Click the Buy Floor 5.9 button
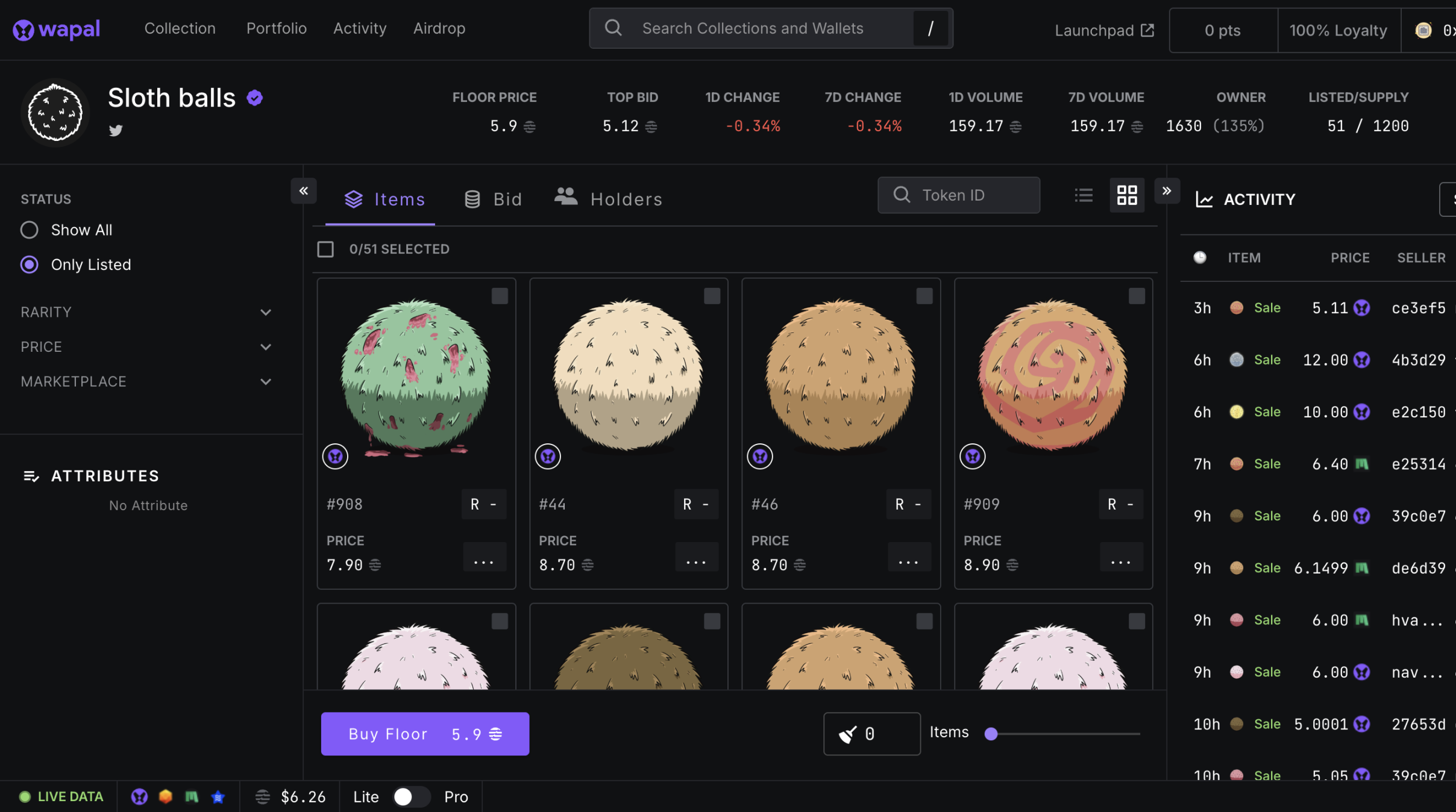The width and height of the screenshot is (1456, 812). 424,733
